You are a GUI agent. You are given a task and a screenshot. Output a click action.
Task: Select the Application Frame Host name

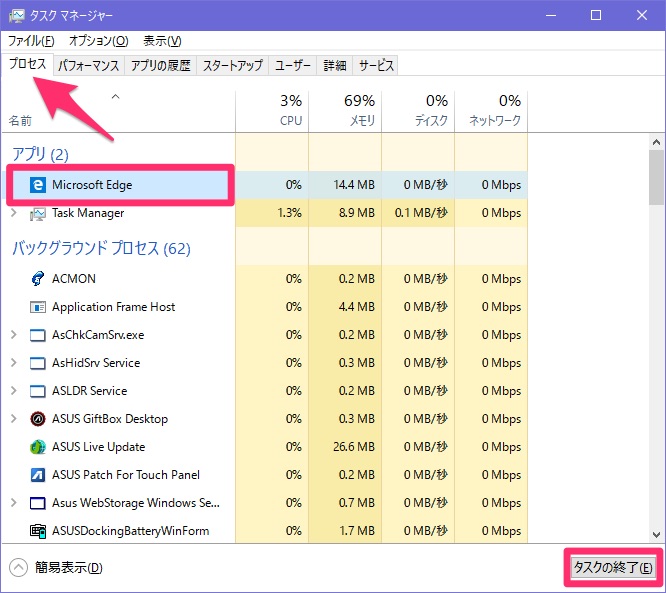coord(113,307)
